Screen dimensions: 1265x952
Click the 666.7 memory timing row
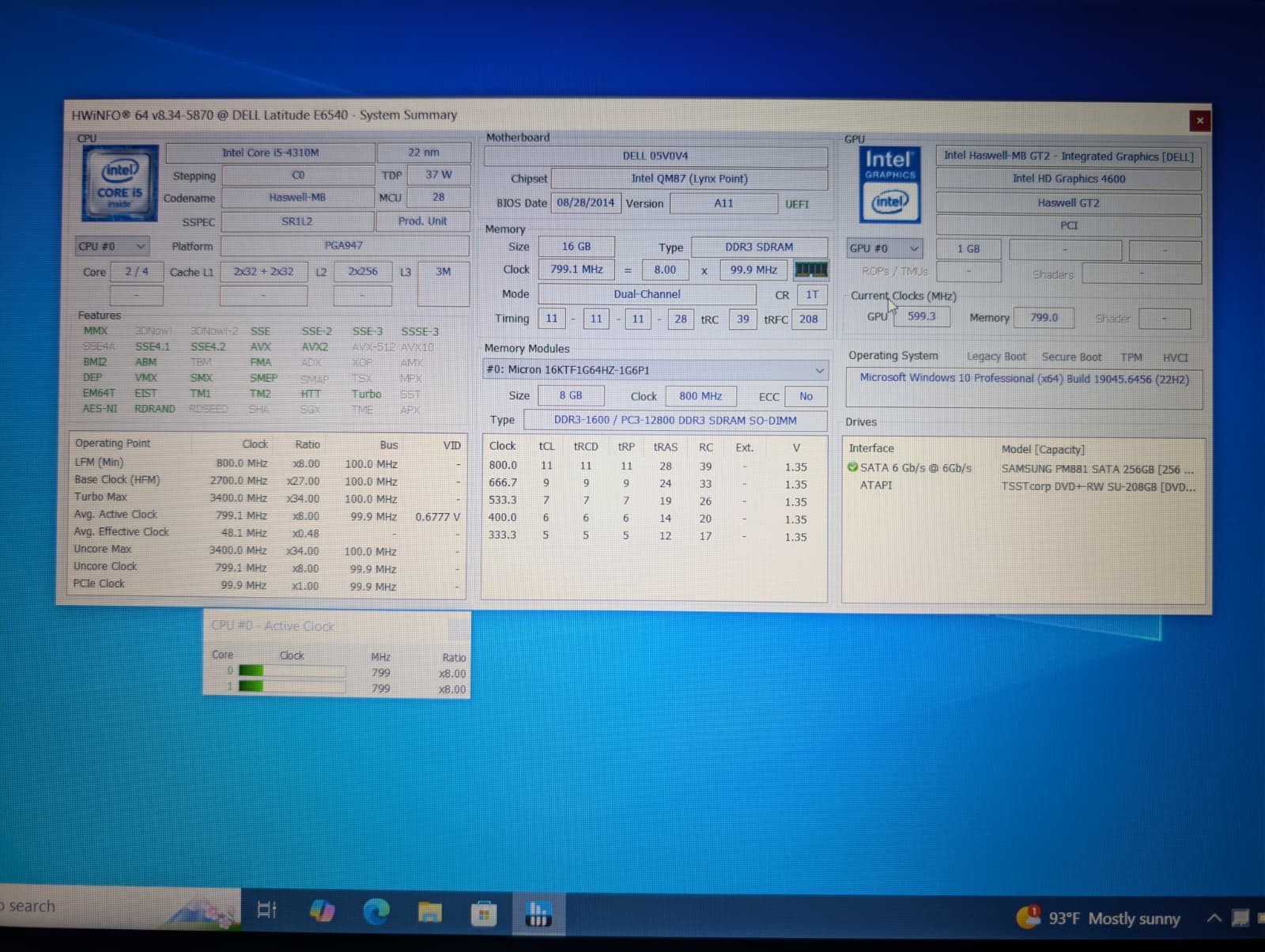(655, 483)
